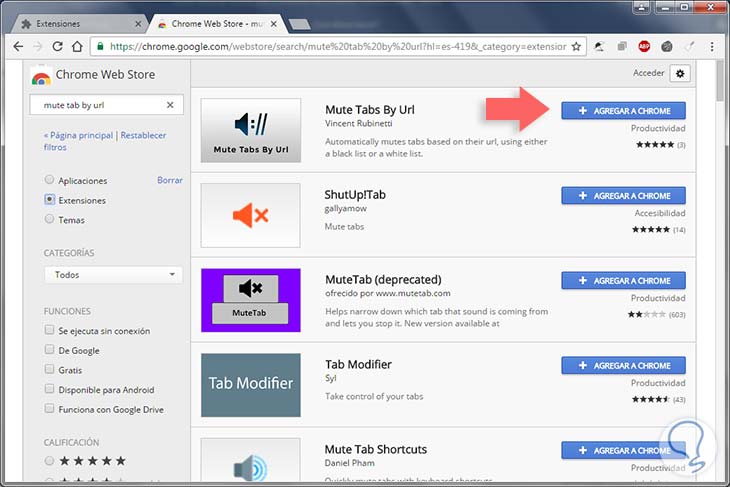Screen dimensions: 730x487
Task: Open the MuteTab (deprecated) title
Action: (x=383, y=279)
